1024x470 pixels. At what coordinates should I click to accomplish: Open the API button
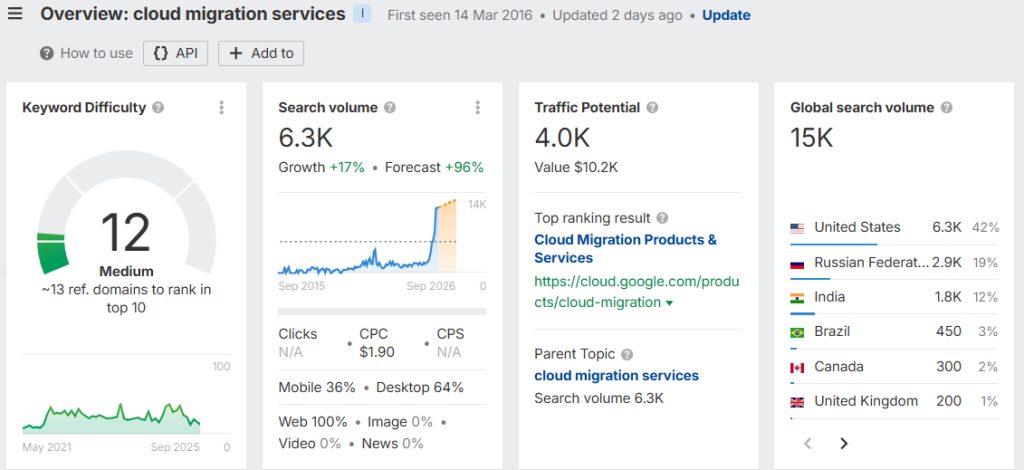175,53
